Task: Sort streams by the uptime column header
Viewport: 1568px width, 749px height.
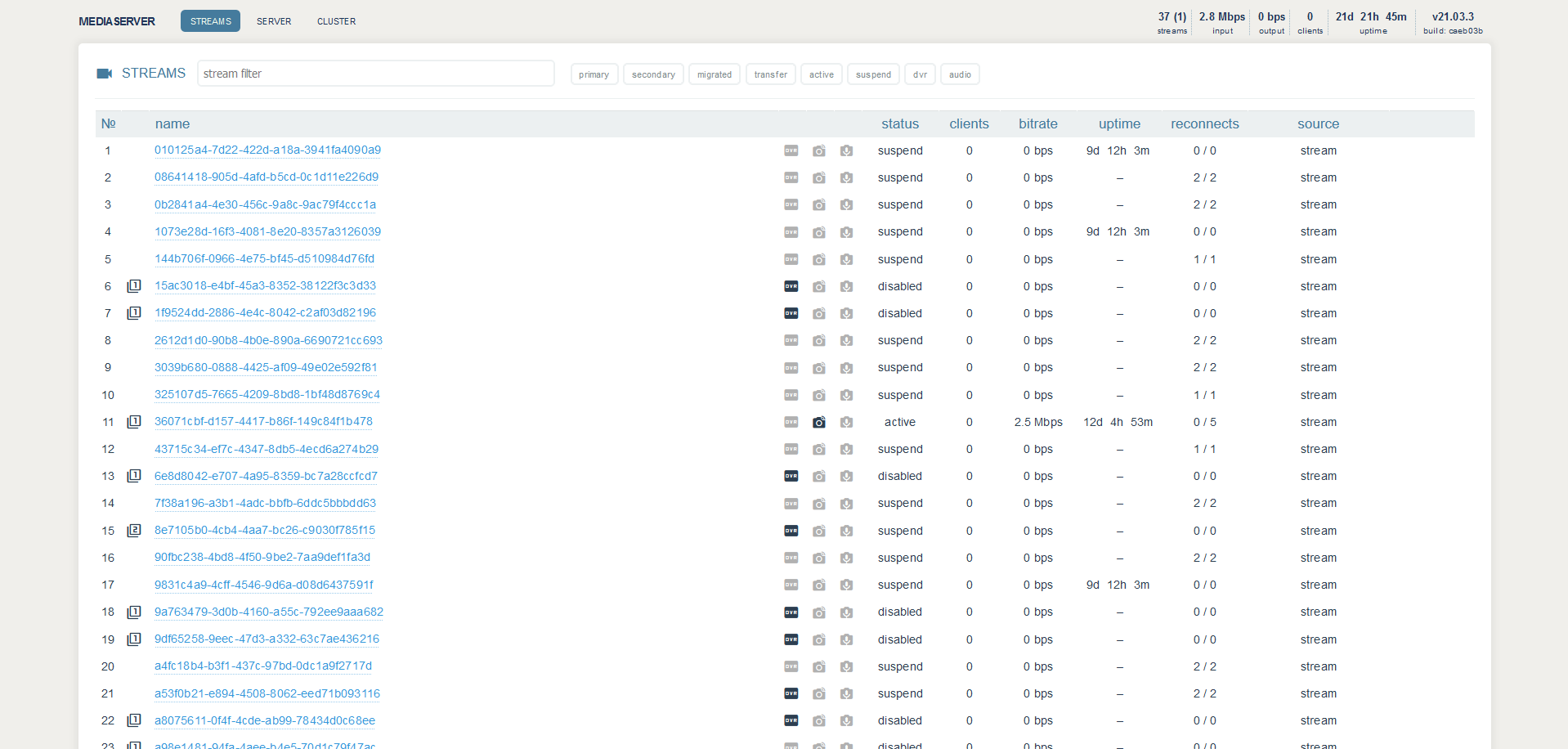Action: 1118,124
